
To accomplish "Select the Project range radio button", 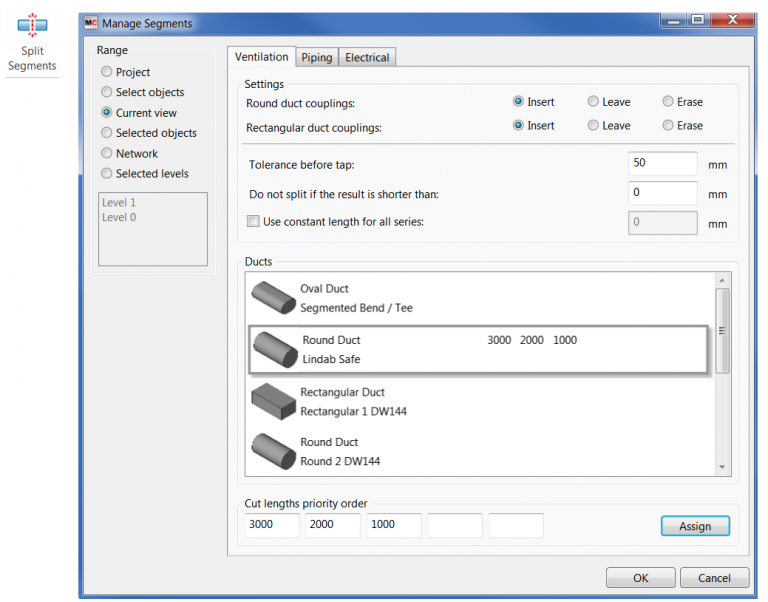I will pyautogui.click(x=107, y=72).
